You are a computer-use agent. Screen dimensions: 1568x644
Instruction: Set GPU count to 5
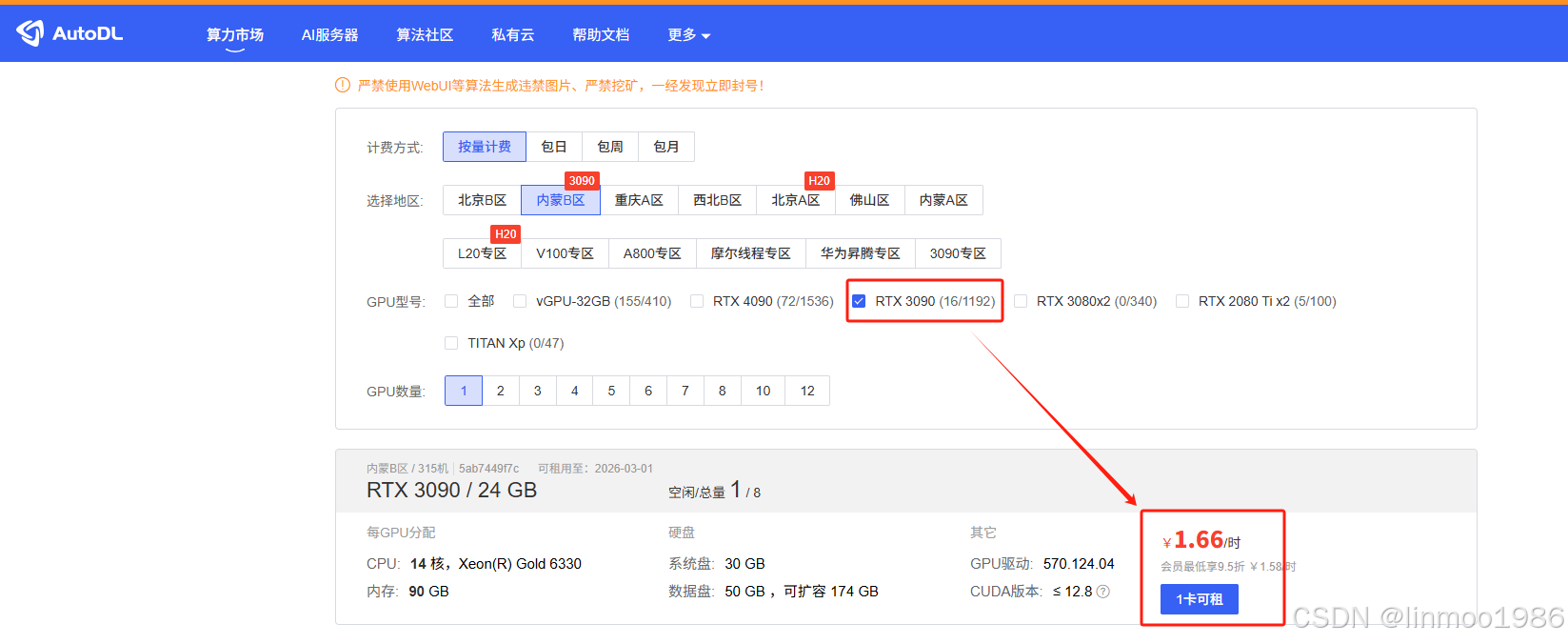coord(611,391)
